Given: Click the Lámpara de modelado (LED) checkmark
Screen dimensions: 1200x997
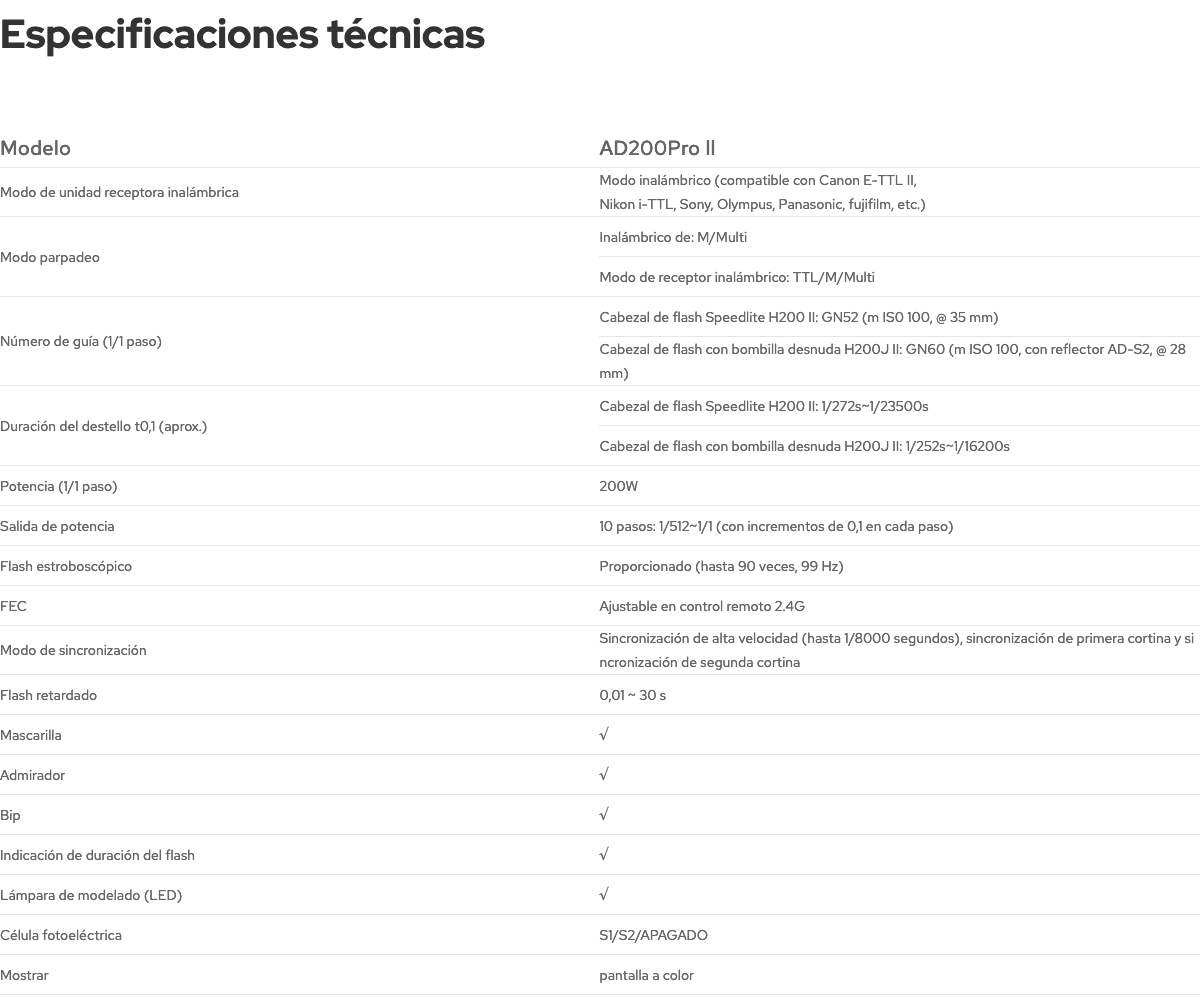Looking at the screenshot, I should click(x=604, y=895).
